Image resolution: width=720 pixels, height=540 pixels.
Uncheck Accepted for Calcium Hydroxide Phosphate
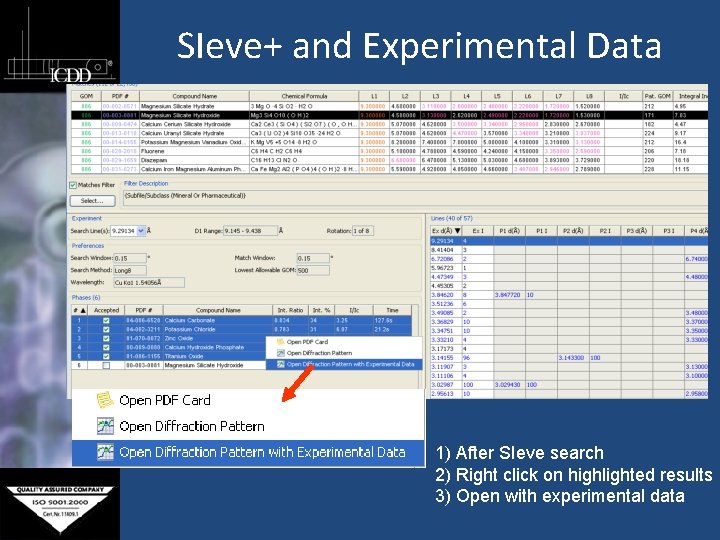click(x=106, y=347)
